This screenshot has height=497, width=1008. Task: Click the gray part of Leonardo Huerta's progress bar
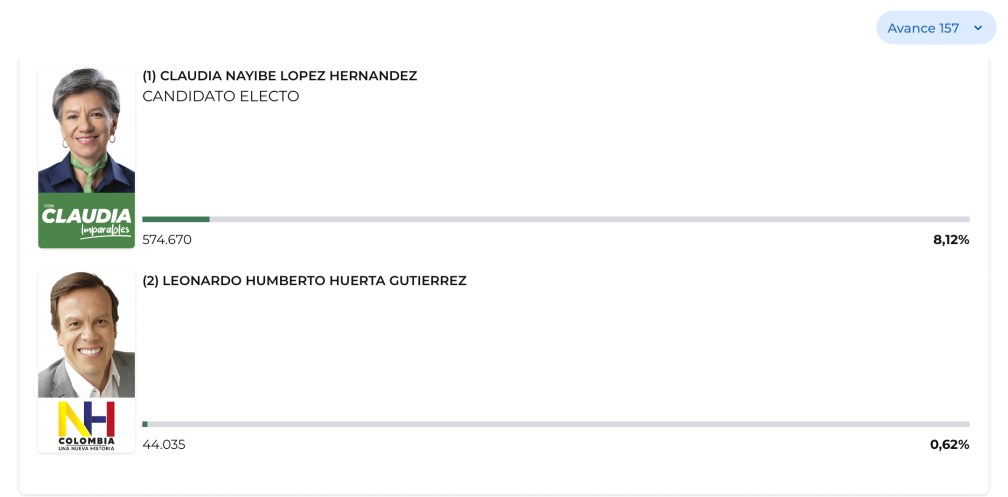(560, 424)
